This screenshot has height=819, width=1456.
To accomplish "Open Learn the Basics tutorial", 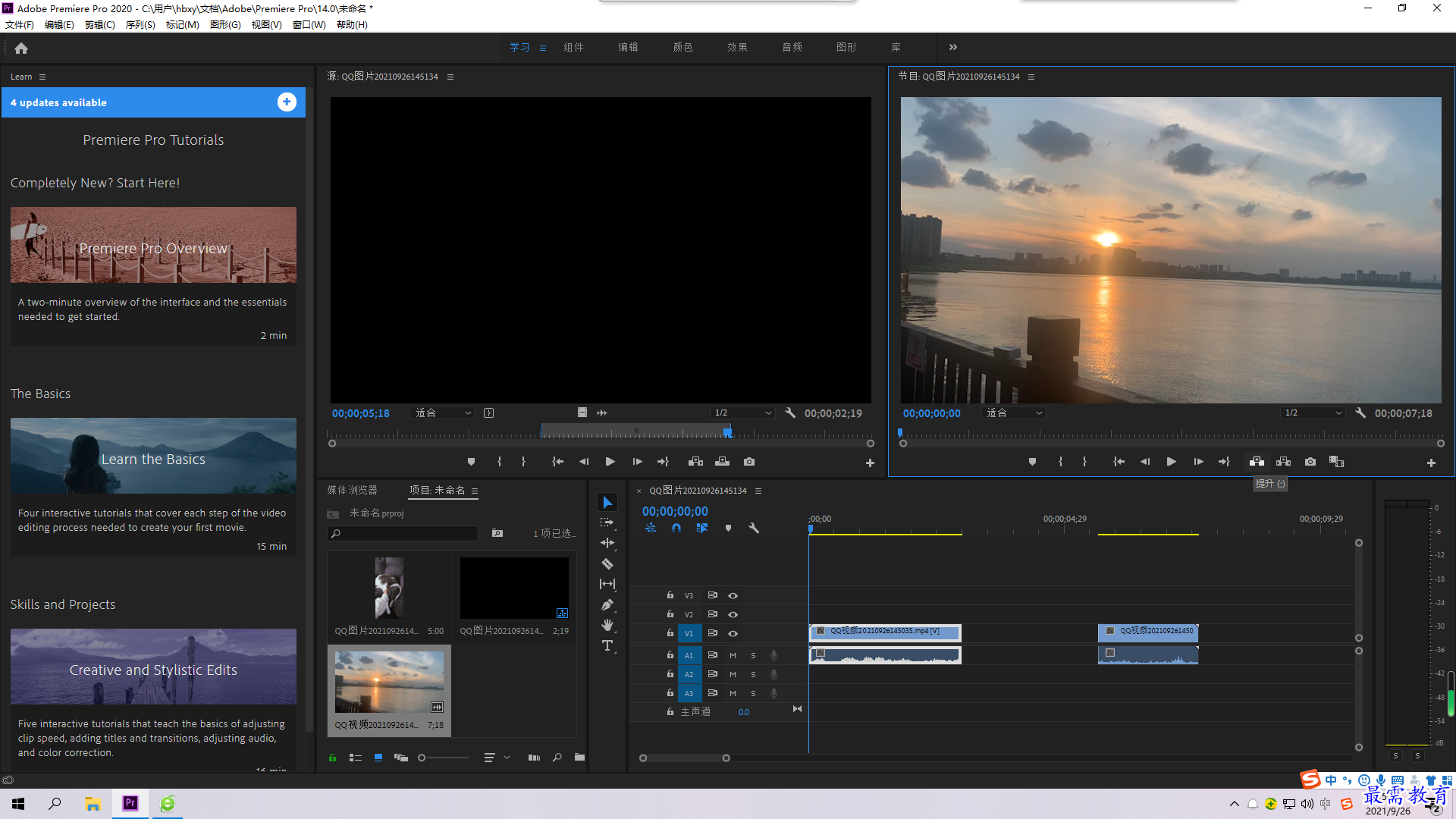I will pyautogui.click(x=153, y=456).
